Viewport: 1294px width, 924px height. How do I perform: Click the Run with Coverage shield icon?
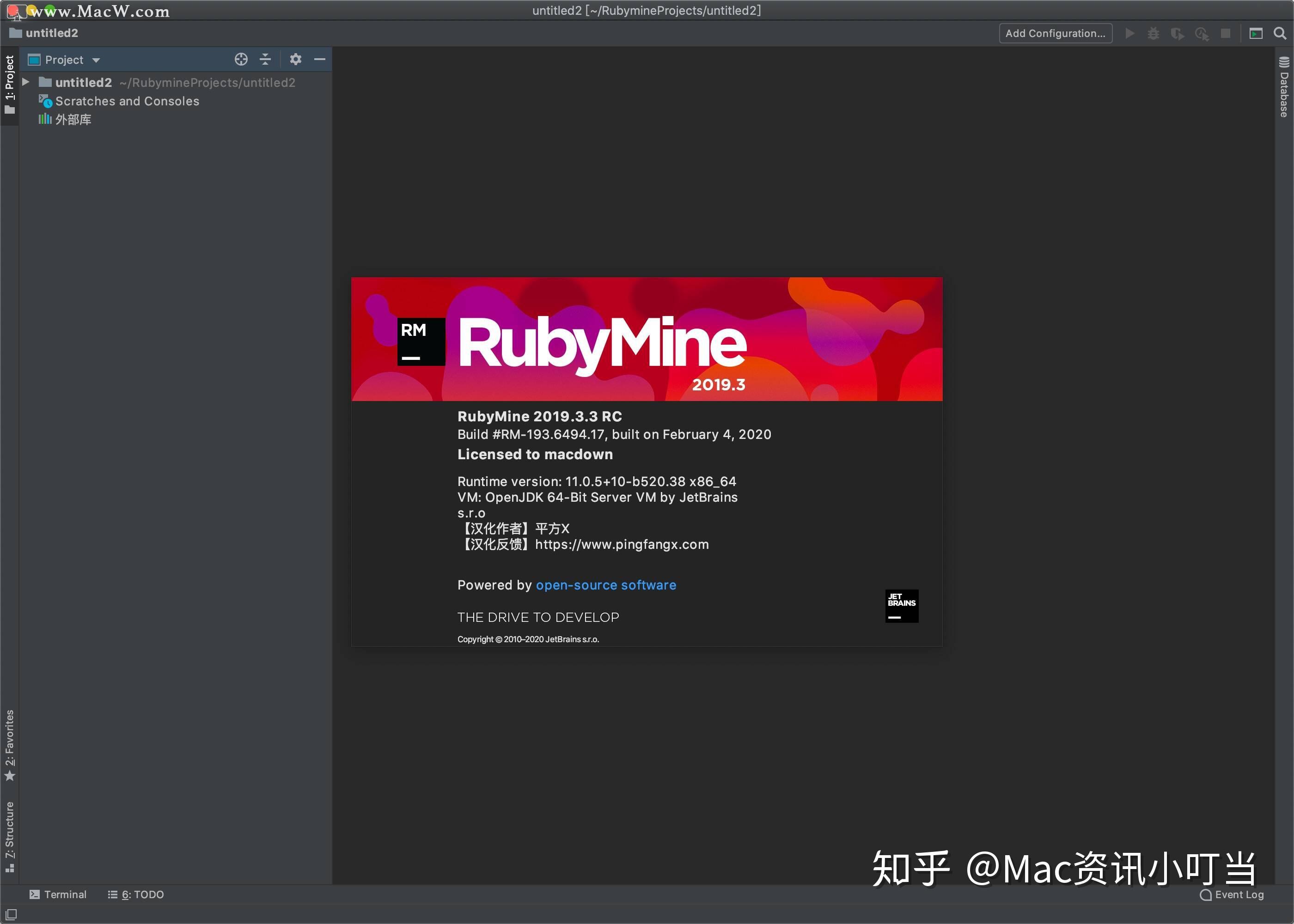coord(1178,33)
